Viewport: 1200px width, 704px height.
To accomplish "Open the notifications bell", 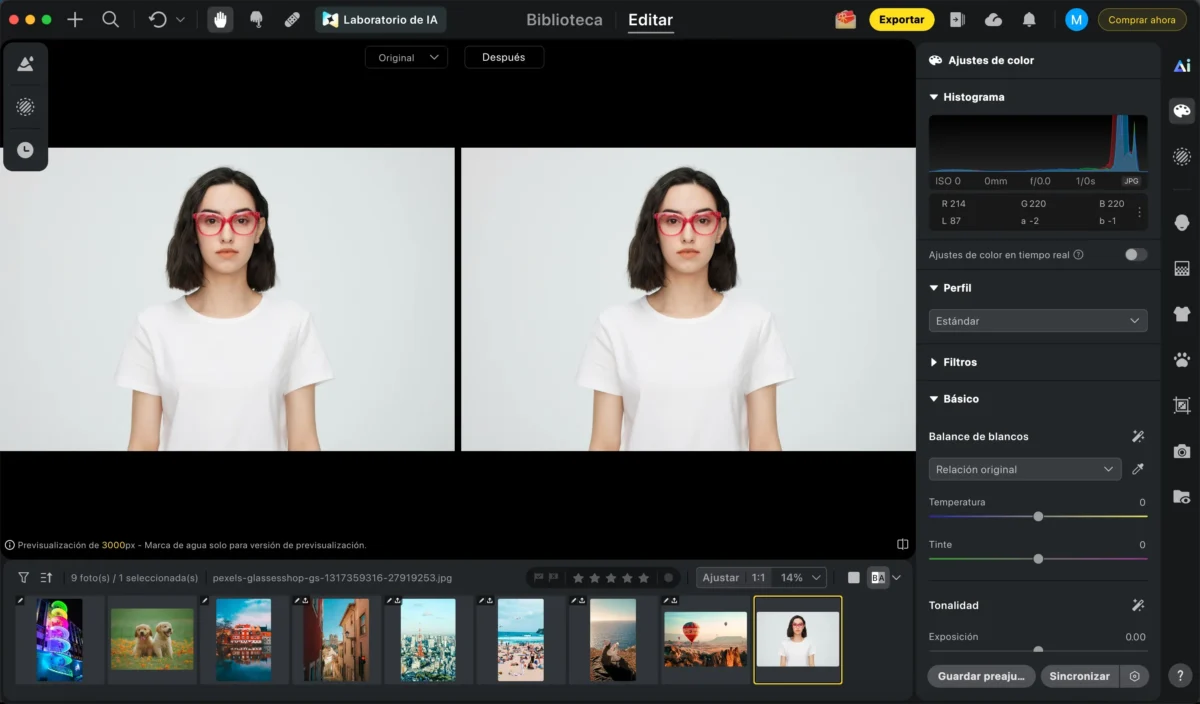I will 1029,20.
